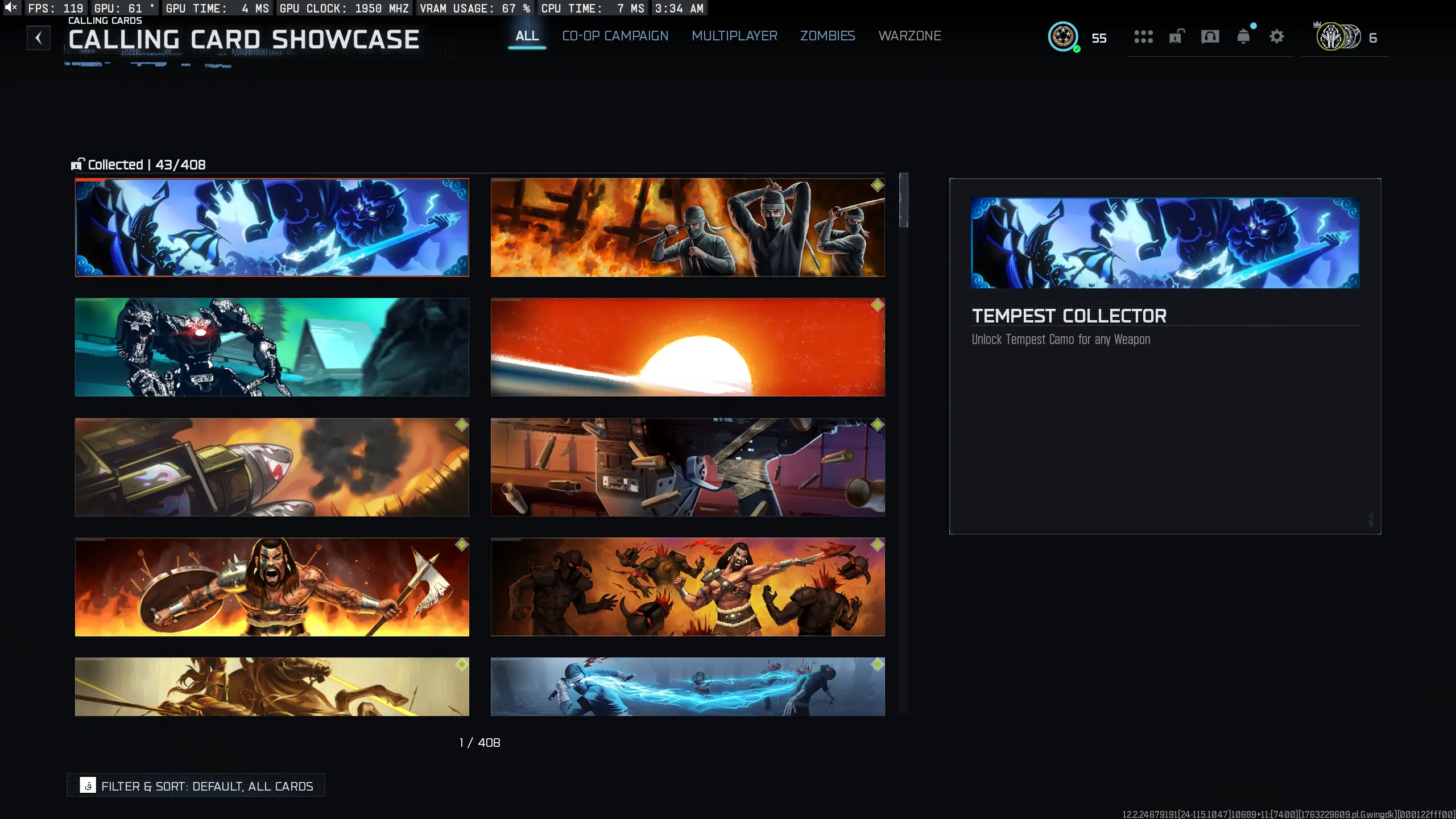Open Filter & Sort options
1456x819 pixels.
[x=207, y=786]
